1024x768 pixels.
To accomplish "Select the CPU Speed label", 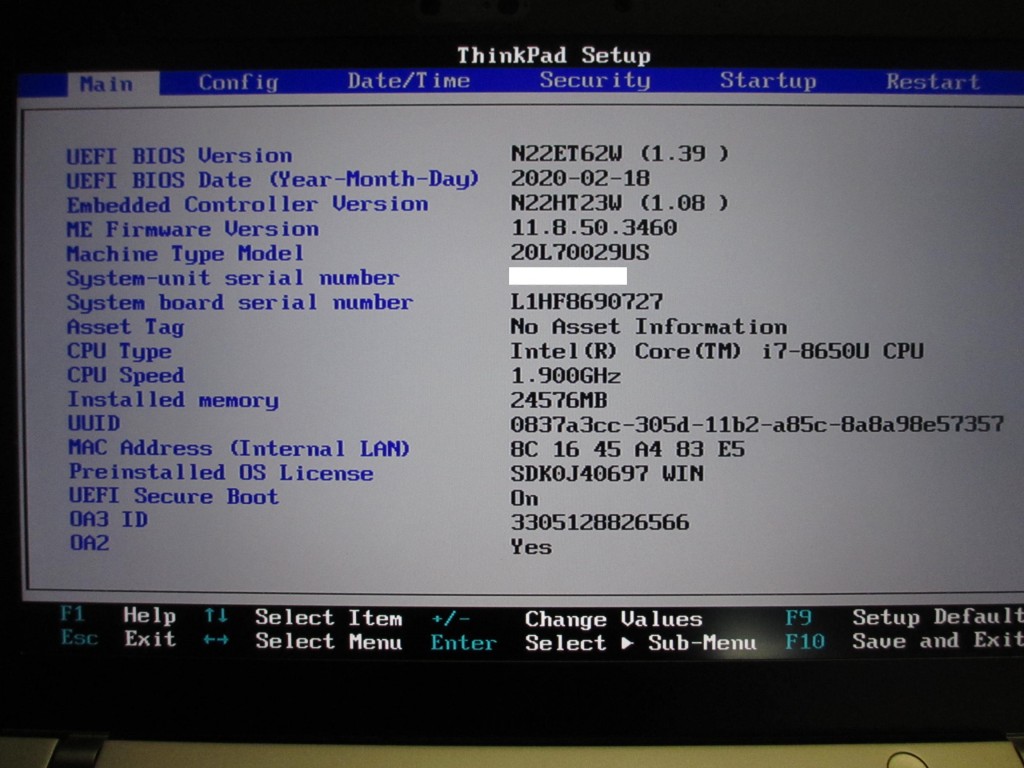I will [x=125, y=375].
